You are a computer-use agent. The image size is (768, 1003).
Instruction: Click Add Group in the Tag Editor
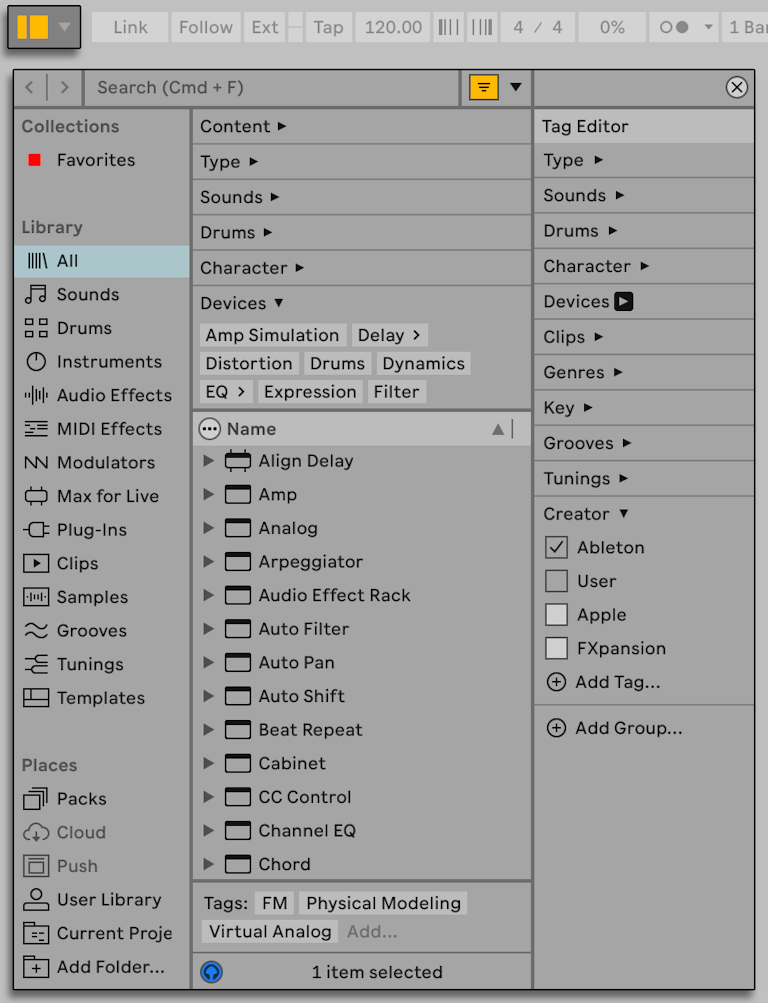click(622, 728)
